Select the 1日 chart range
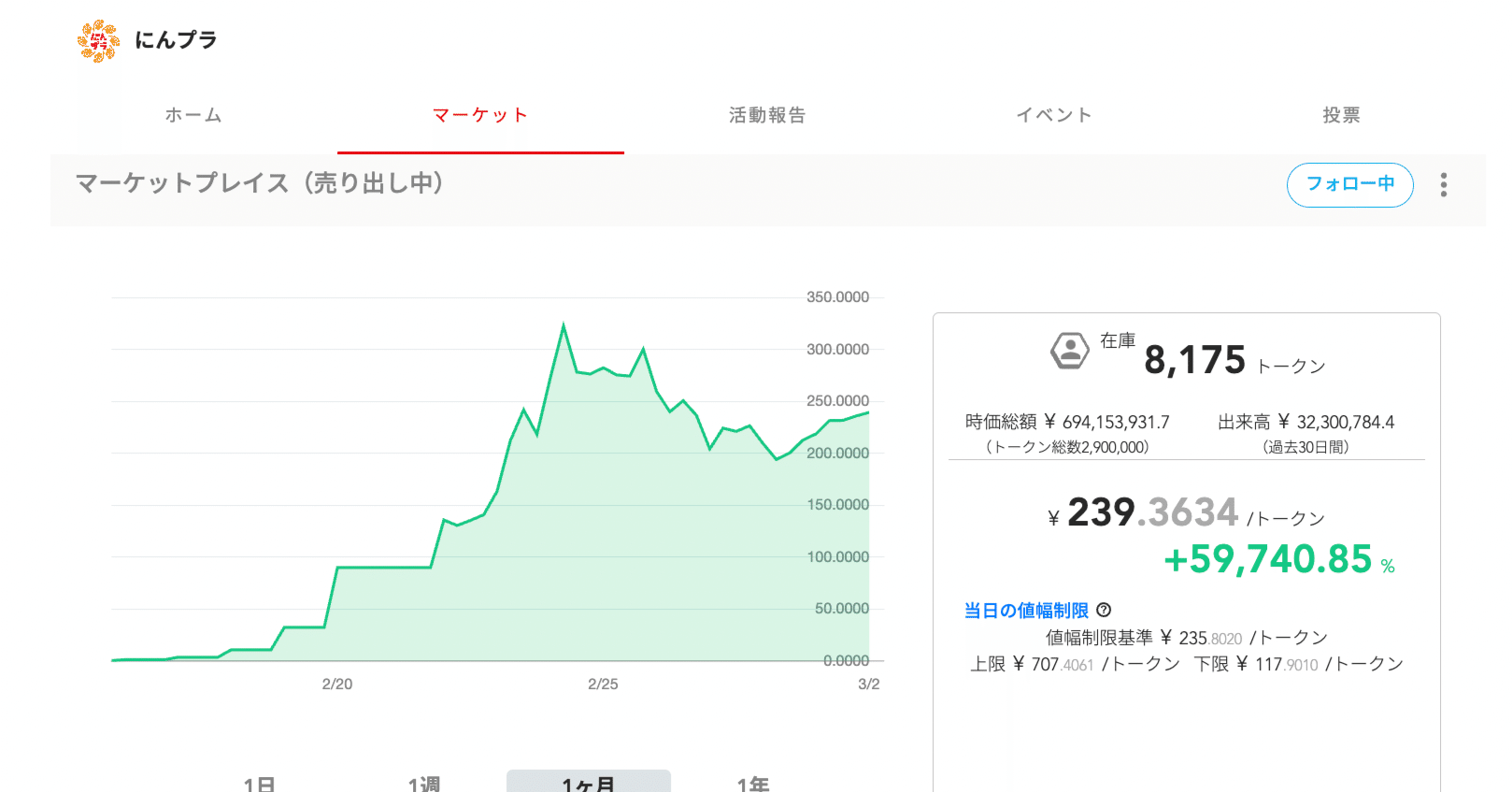1512x792 pixels. coord(259,784)
